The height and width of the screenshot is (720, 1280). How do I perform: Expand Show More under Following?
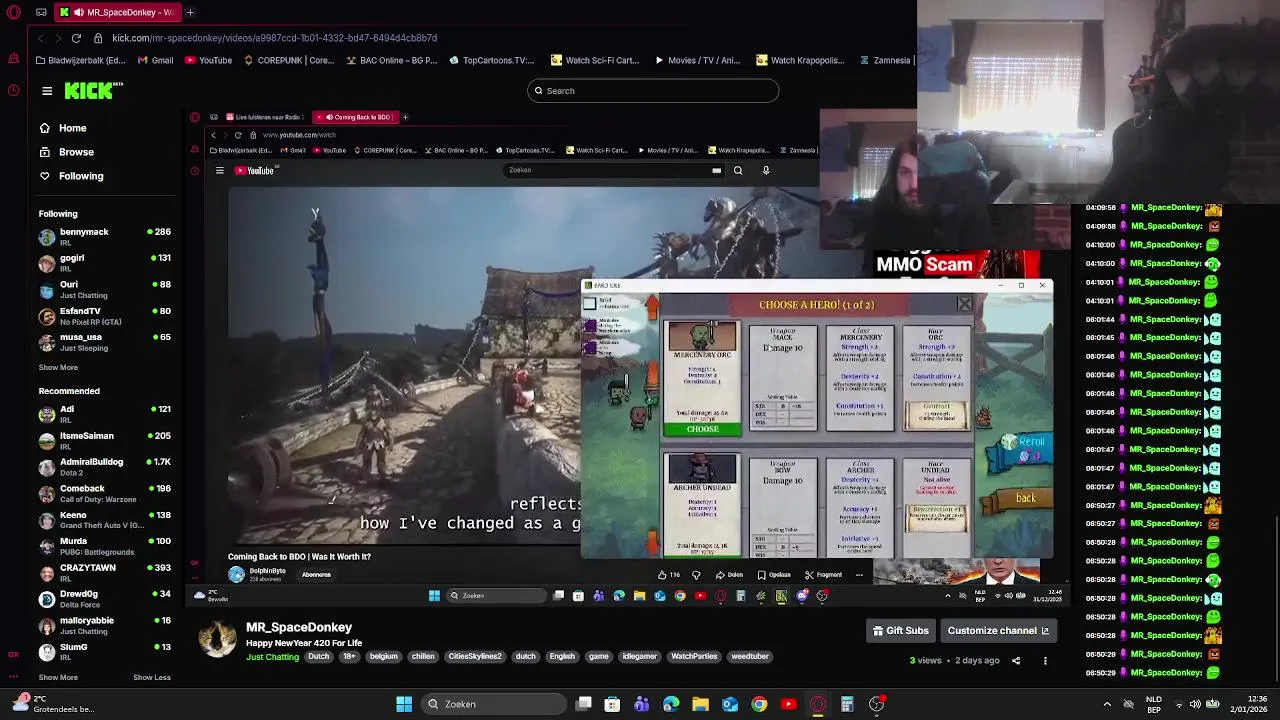(58, 367)
